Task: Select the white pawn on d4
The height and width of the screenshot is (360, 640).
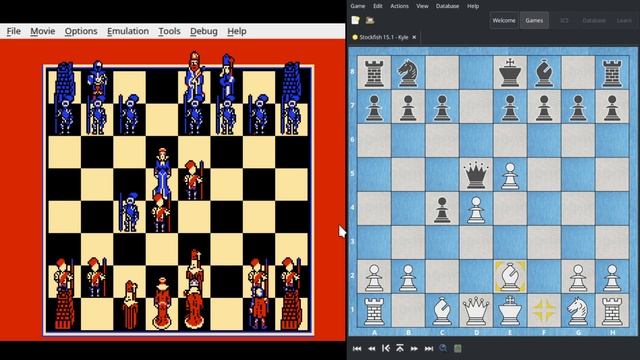Action: click(476, 209)
